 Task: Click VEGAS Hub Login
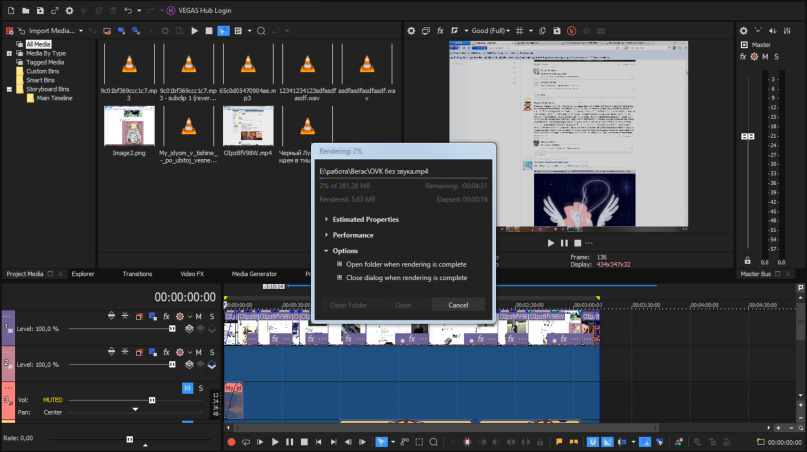pos(205,10)
